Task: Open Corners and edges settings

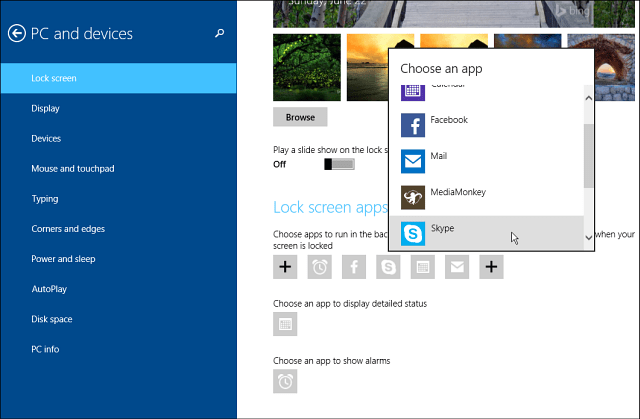Action: tap(118, 228)
